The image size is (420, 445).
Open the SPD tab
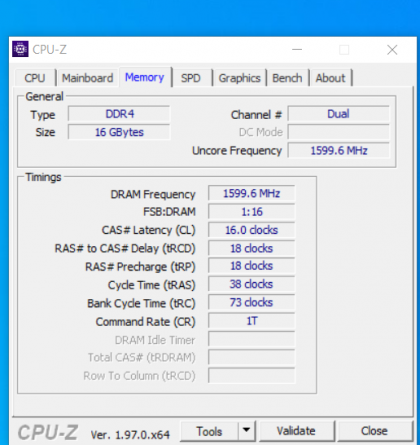click(x=191, y=78)
